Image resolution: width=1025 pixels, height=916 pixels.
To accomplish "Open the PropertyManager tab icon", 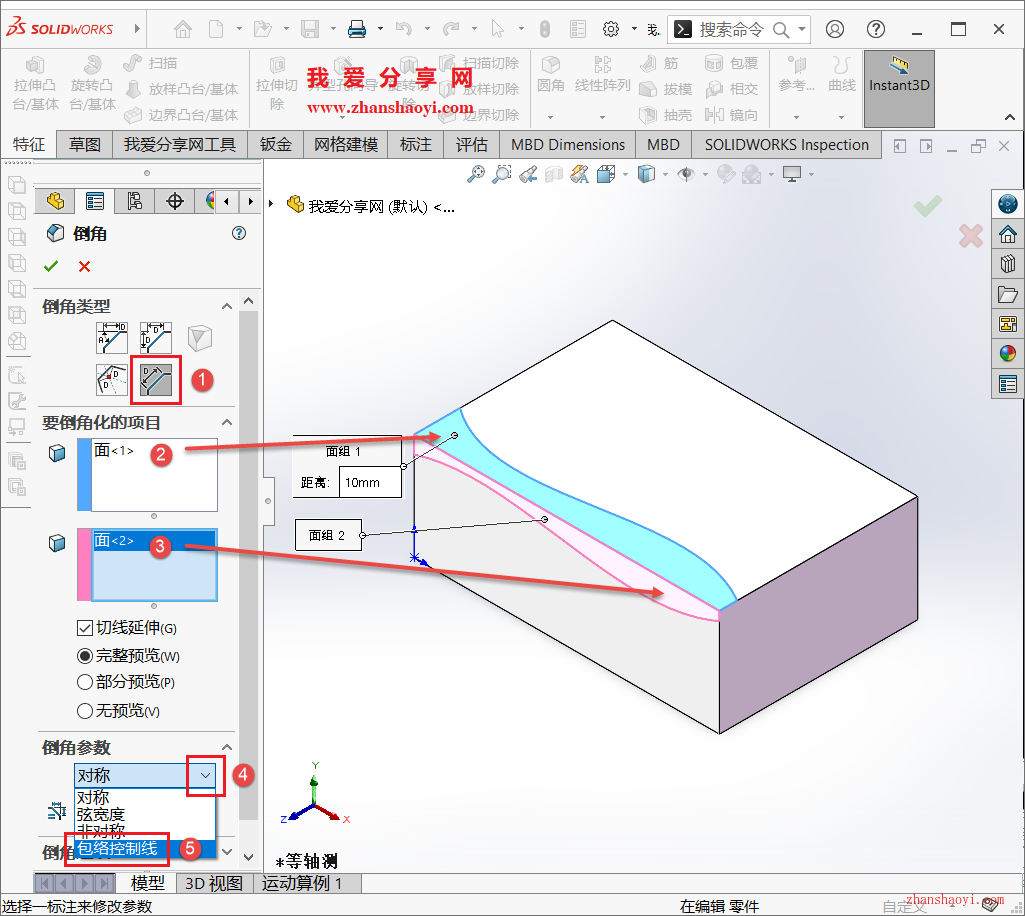I will click(x=95, y=201).
